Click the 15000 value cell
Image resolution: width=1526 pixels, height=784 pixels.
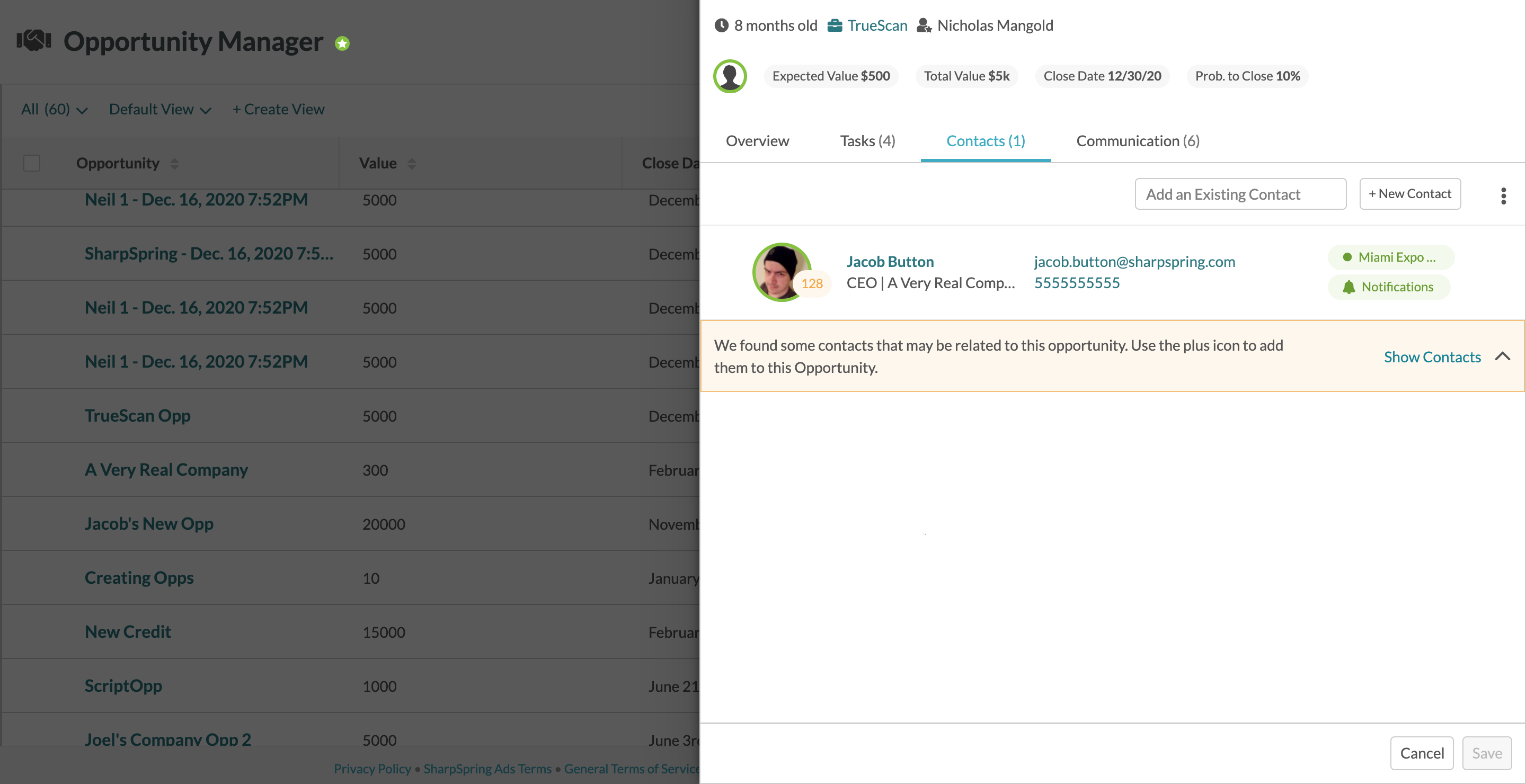point(384,632)
